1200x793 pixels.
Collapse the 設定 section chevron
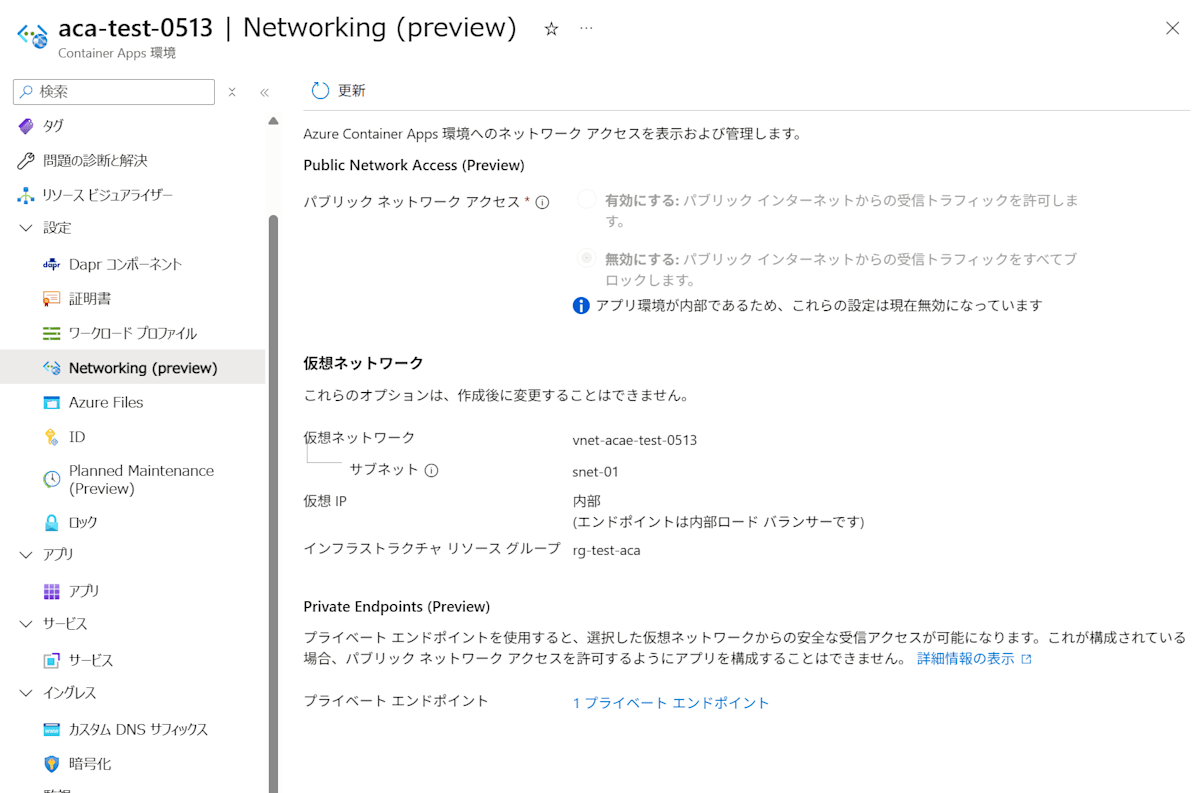(26, 228)
